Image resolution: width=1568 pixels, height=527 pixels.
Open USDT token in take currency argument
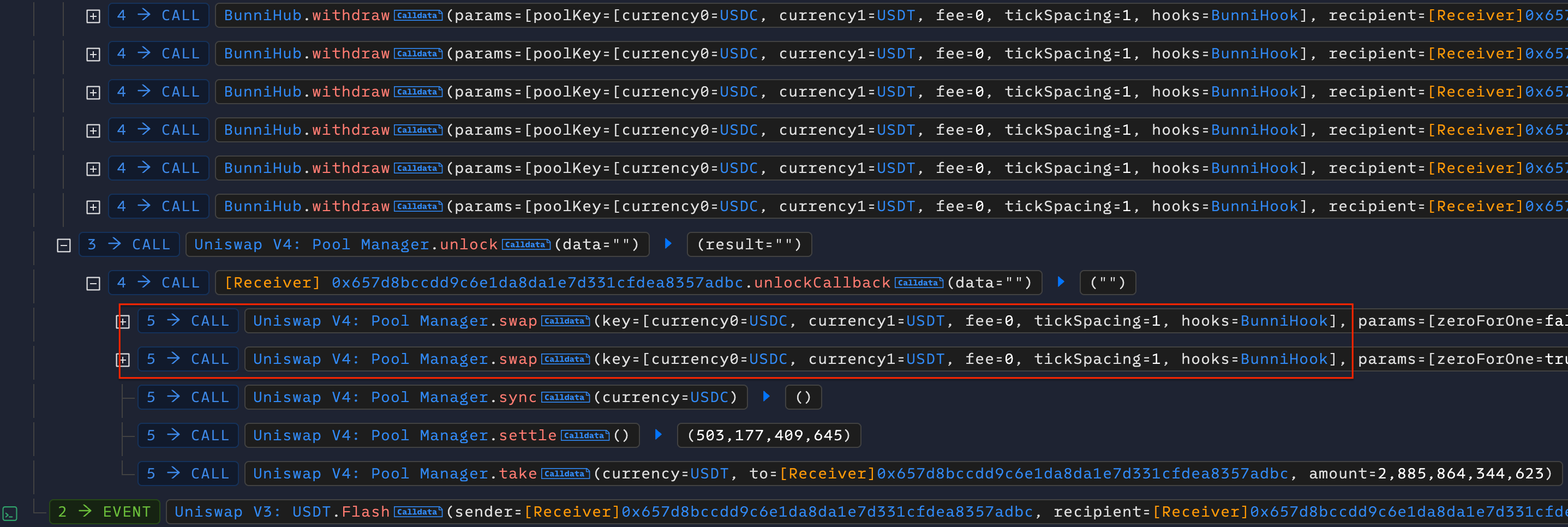pyautogui.click(x=709, y=474)
